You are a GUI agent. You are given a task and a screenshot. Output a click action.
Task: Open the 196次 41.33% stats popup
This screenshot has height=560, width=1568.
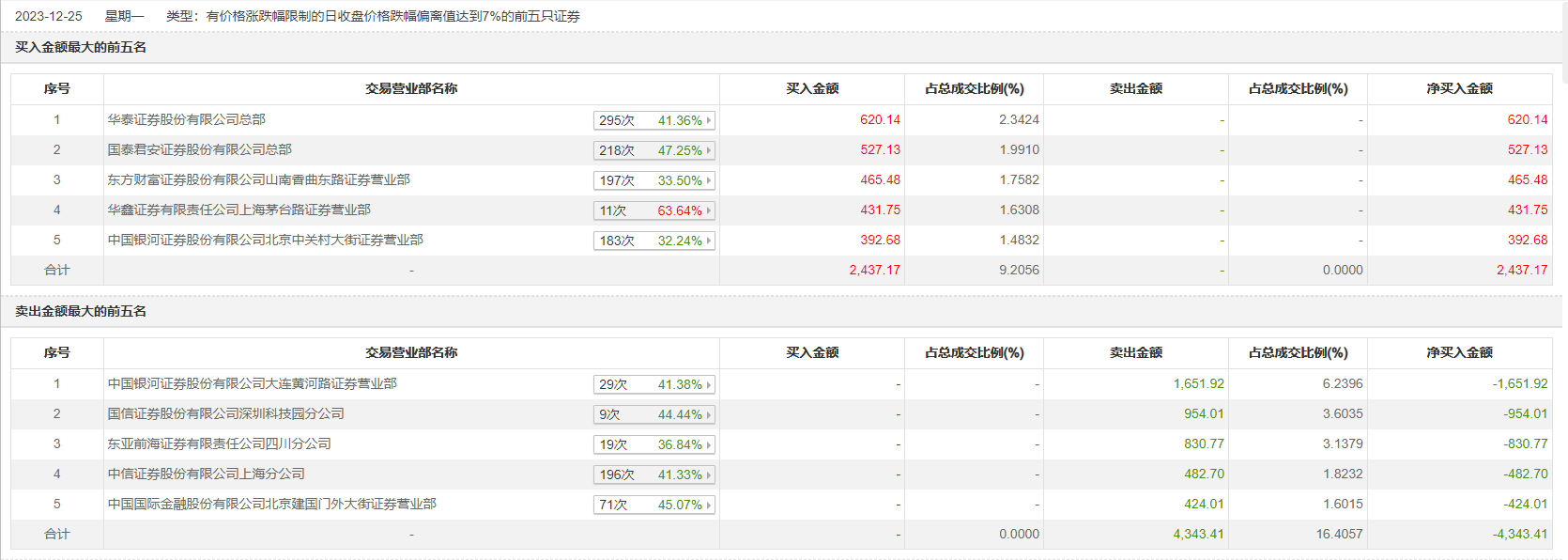click(653, 474)
